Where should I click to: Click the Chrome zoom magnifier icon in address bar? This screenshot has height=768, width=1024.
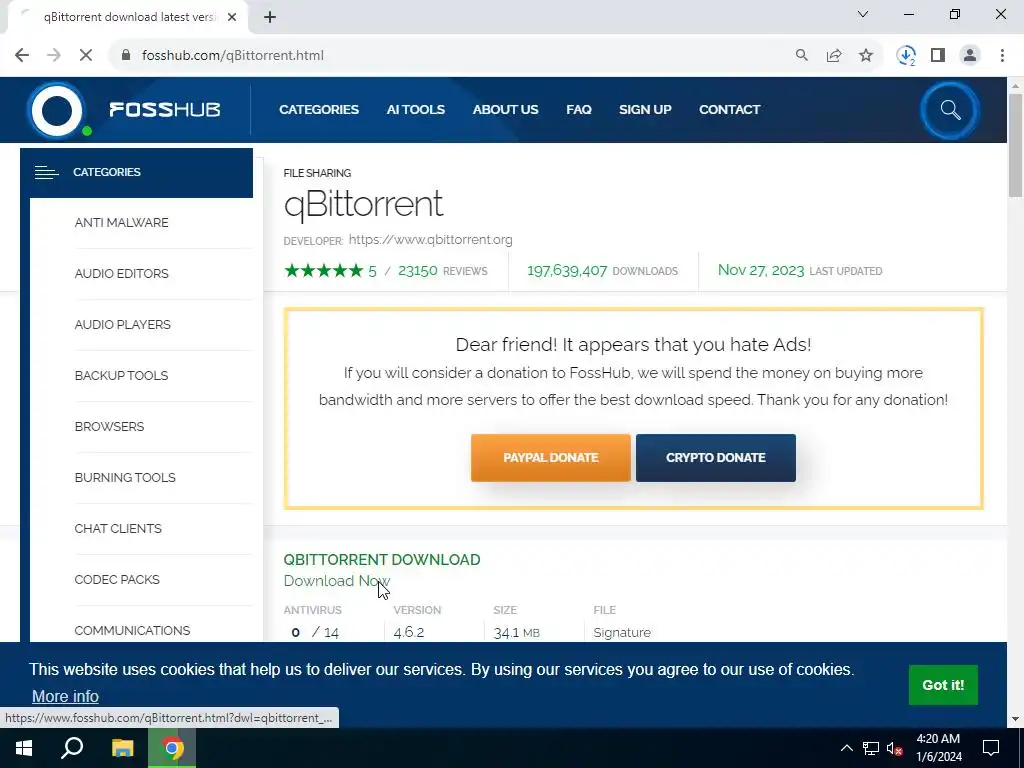(801, 56)
